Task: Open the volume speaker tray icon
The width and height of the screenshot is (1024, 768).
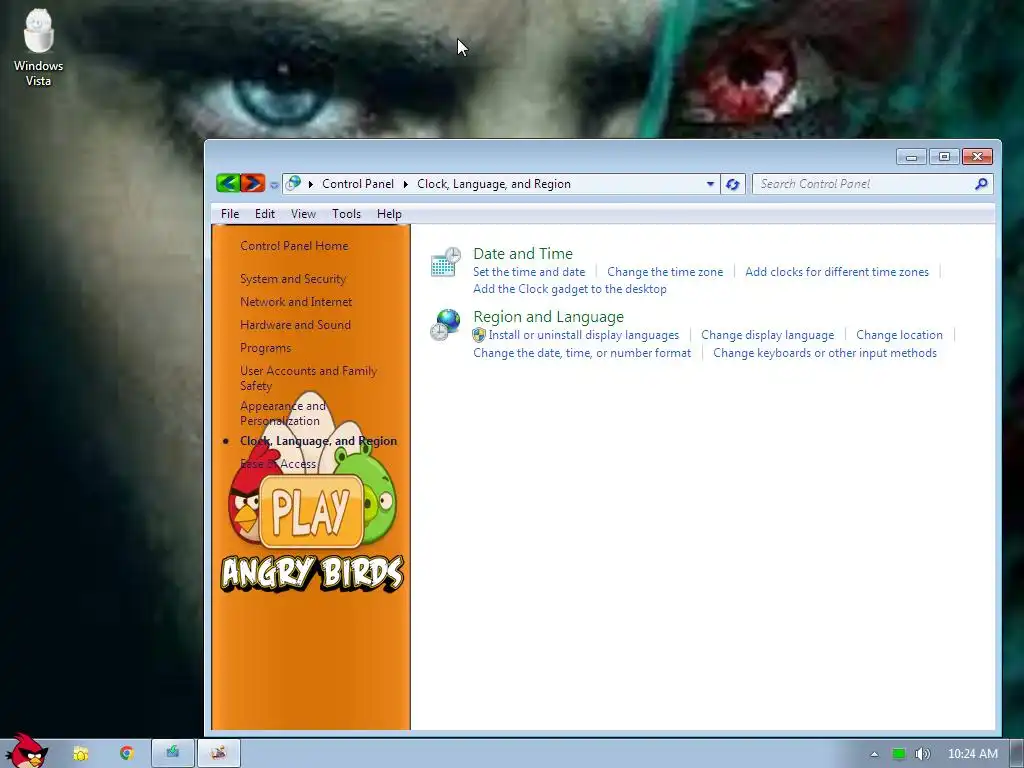Action: point(922,754)
